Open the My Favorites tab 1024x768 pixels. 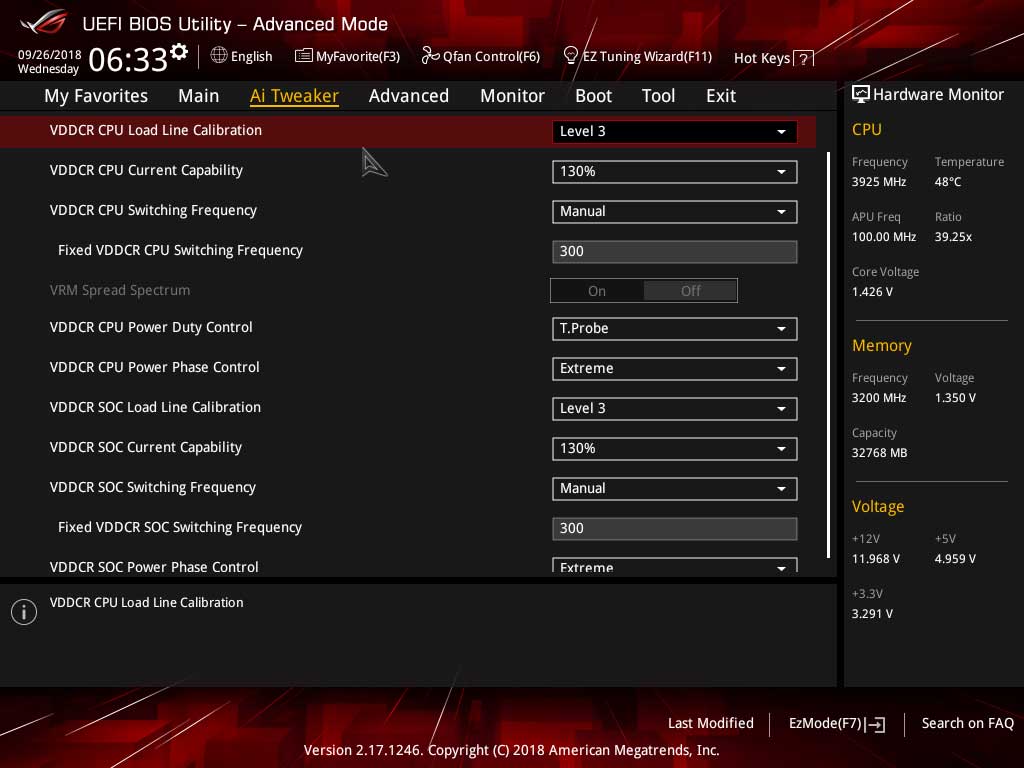(96, 96)
